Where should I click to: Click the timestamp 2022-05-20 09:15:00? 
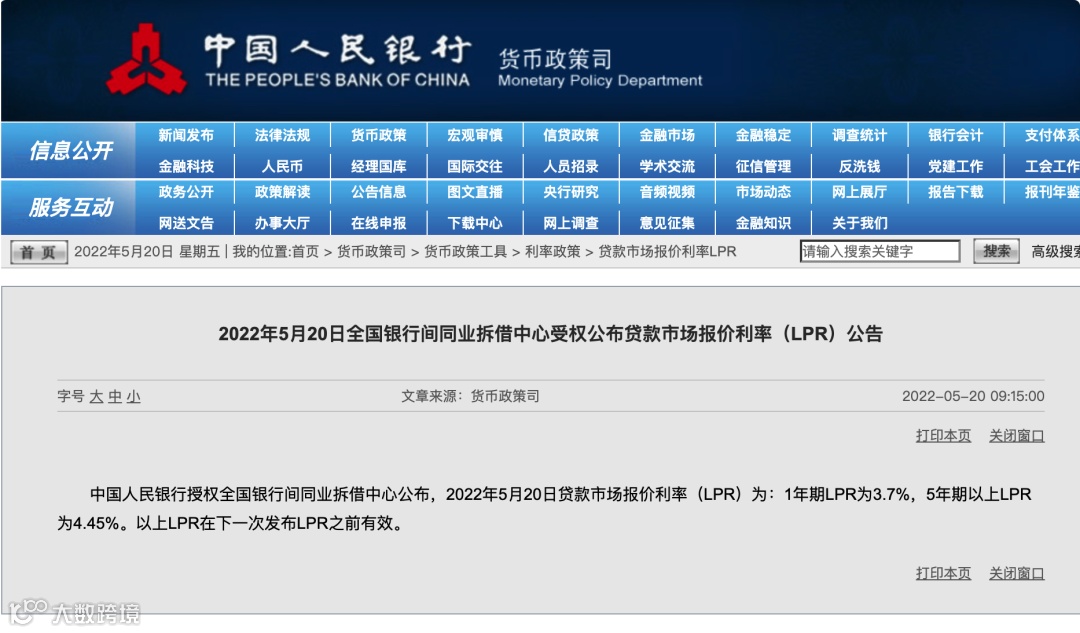pyautogui.click(x=973, y=396)
